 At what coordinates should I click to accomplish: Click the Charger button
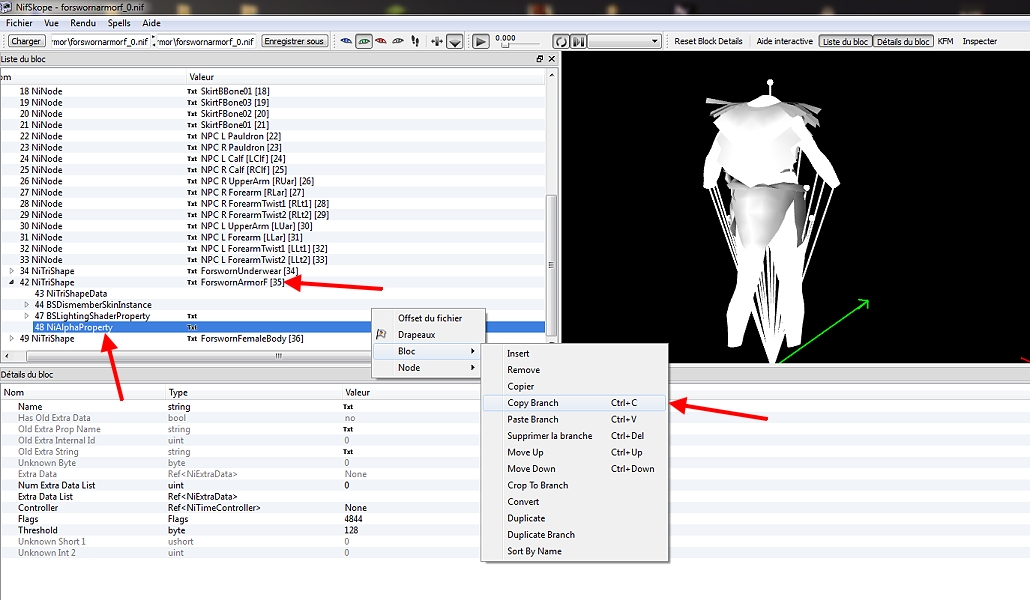[27, 41]
